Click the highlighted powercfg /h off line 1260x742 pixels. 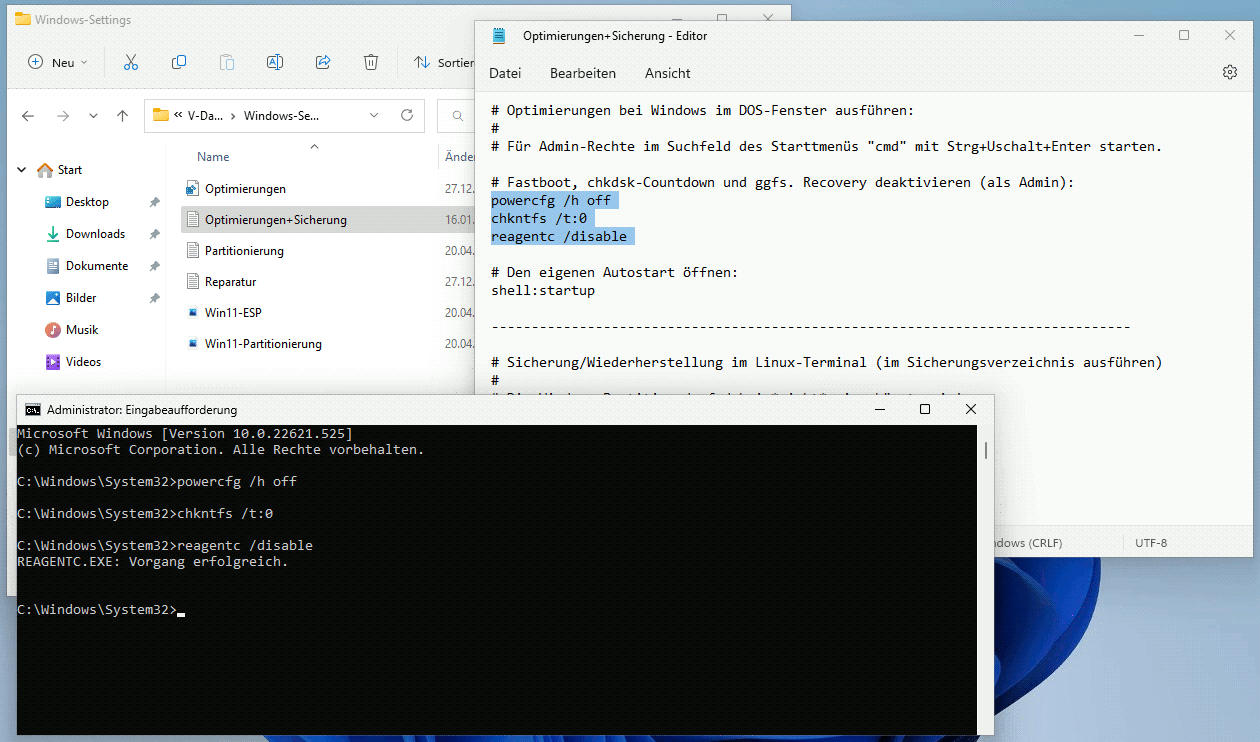551,200
